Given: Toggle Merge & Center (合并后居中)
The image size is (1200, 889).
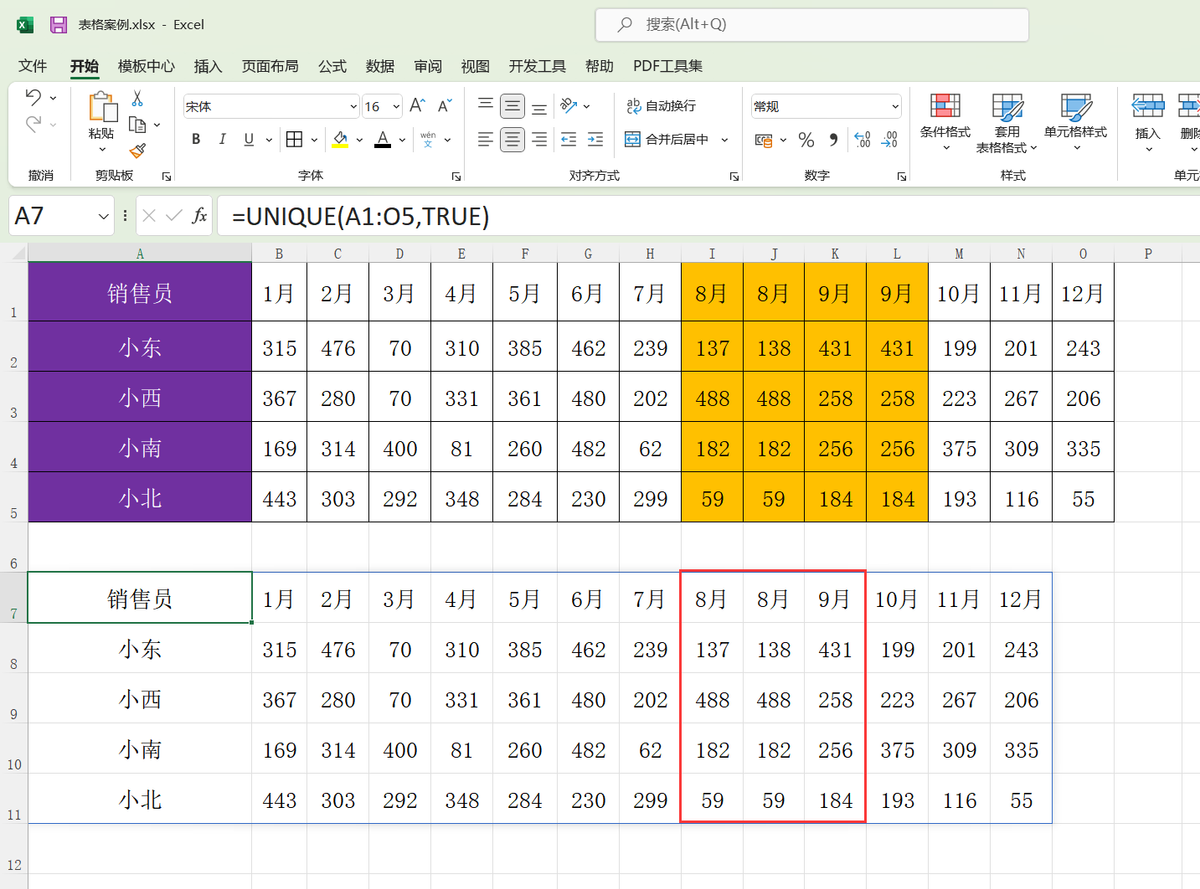Looking at the screenshot, I should [666, 139].
